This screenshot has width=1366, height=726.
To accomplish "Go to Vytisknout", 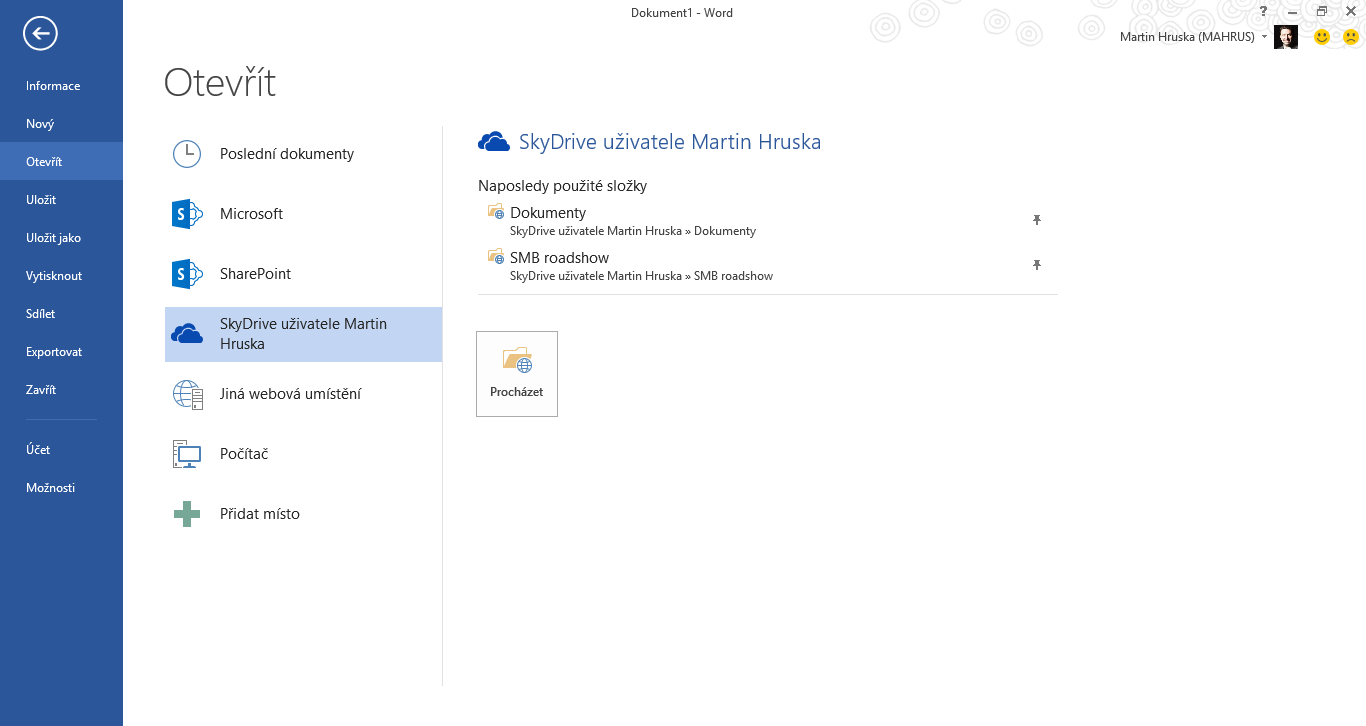I will pyautogui.click(x=54, y=276).
